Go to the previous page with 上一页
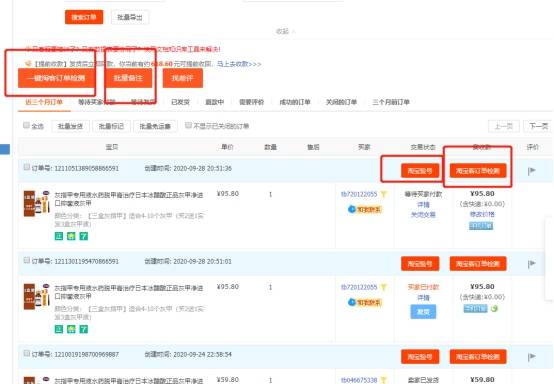Image resolution: width=554 pixels, height=384 pixels. [x=503, y=126]
